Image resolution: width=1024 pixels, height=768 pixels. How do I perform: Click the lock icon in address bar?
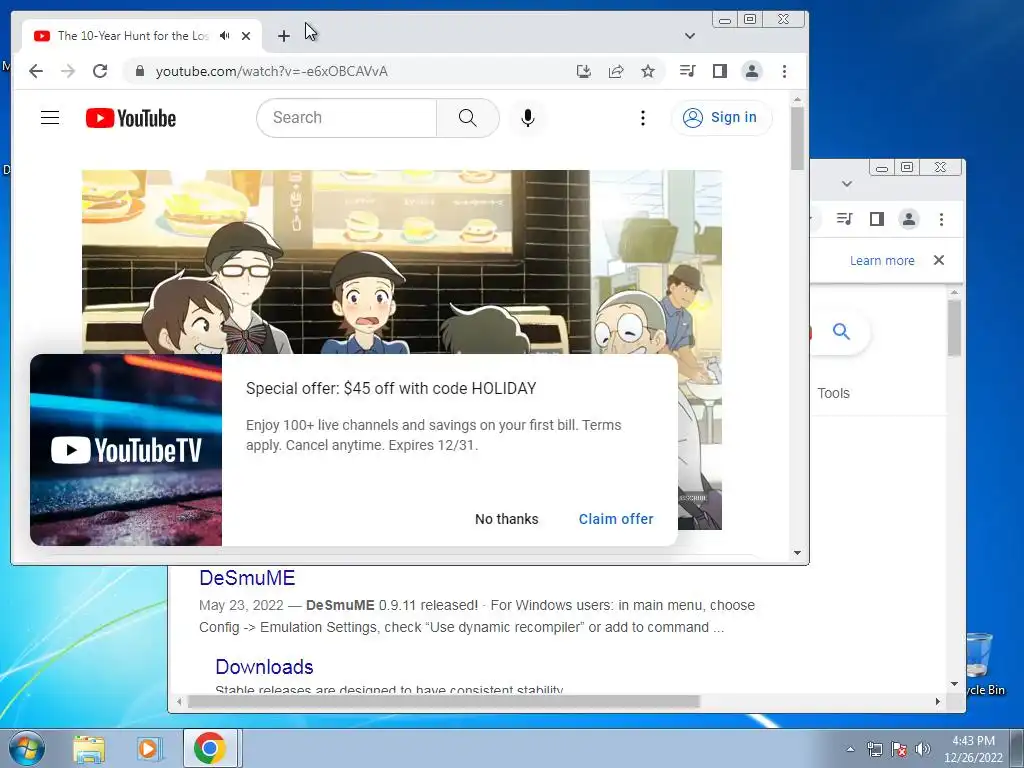pyautogui.click(x=139, y=71)
